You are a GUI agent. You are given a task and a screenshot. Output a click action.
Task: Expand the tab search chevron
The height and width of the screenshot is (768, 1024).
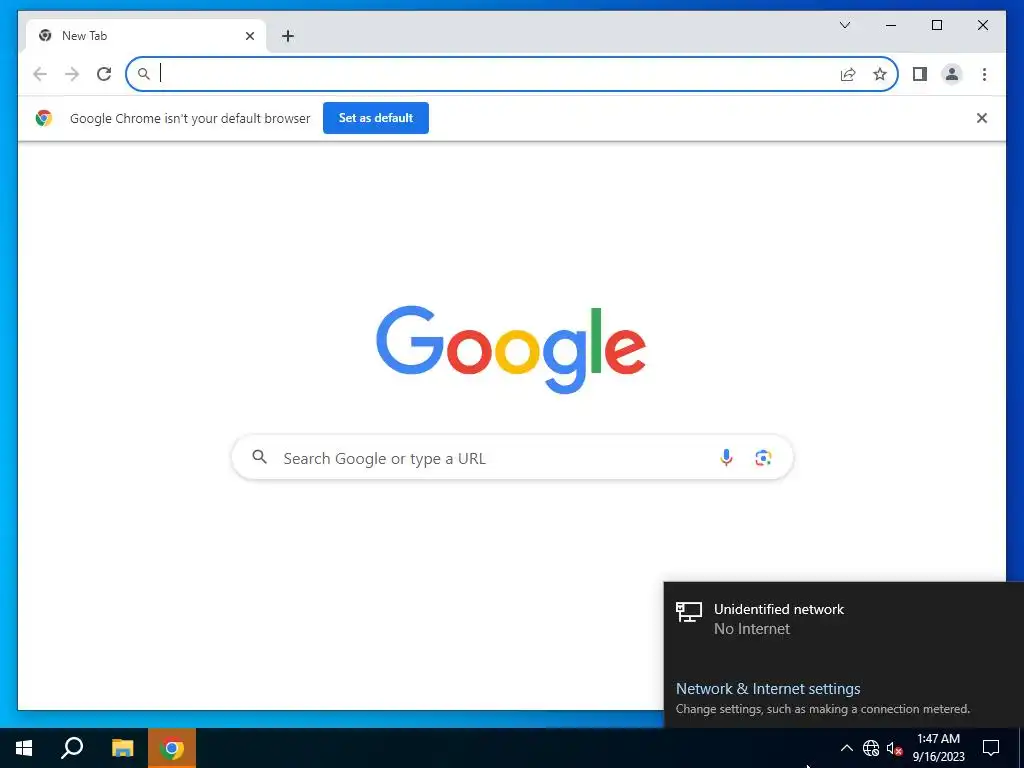(x=845, y=25)
